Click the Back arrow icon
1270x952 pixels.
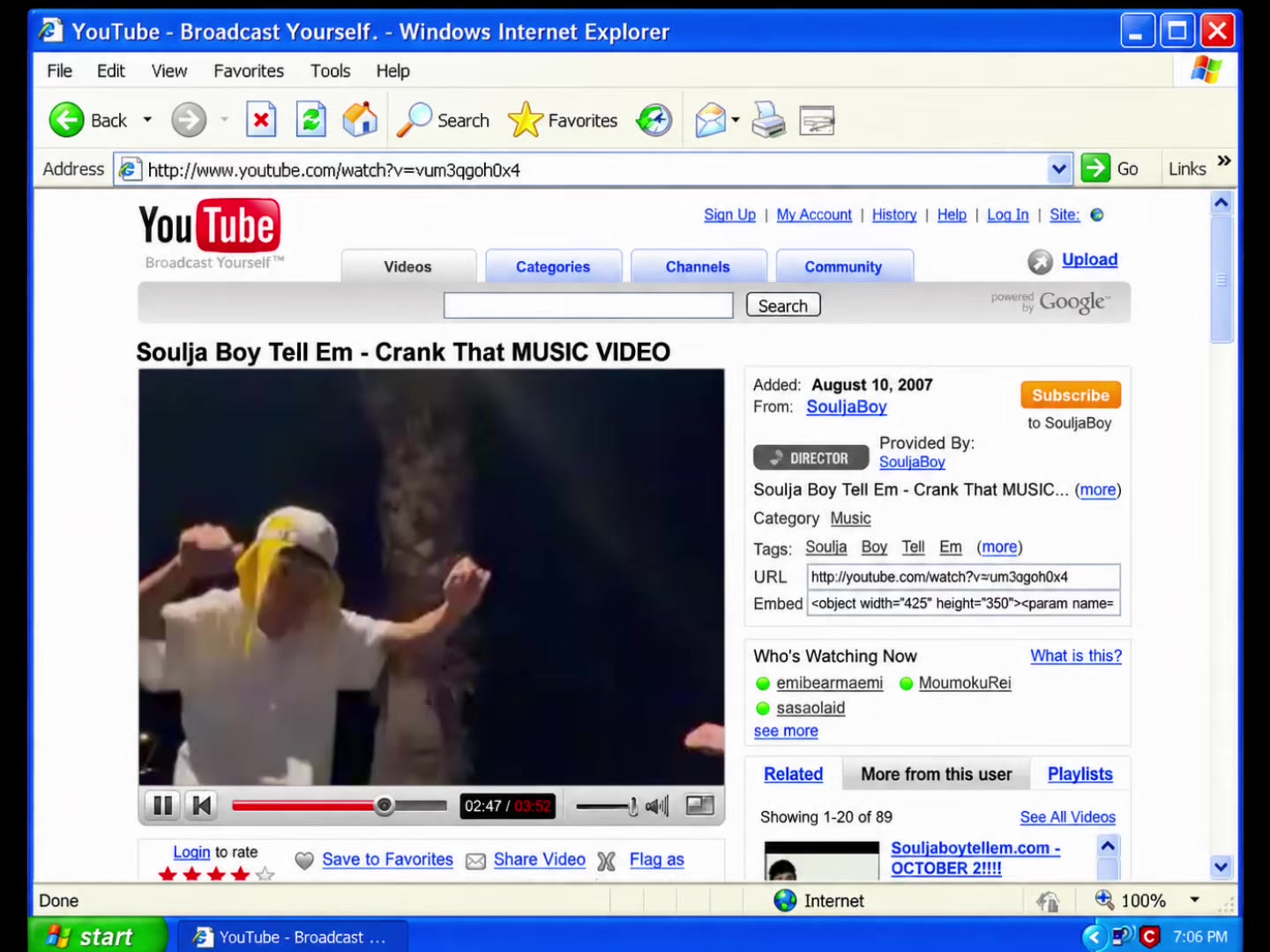67,120
